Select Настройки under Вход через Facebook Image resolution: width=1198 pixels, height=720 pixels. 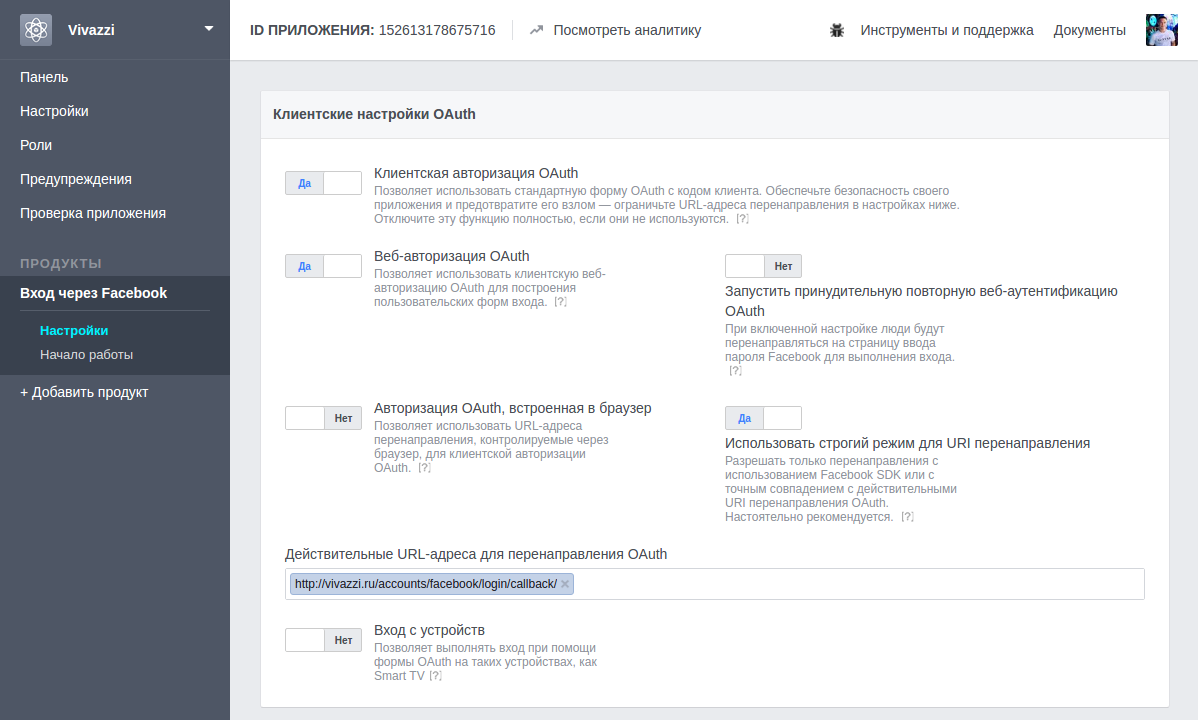click(x=74, y=330)
